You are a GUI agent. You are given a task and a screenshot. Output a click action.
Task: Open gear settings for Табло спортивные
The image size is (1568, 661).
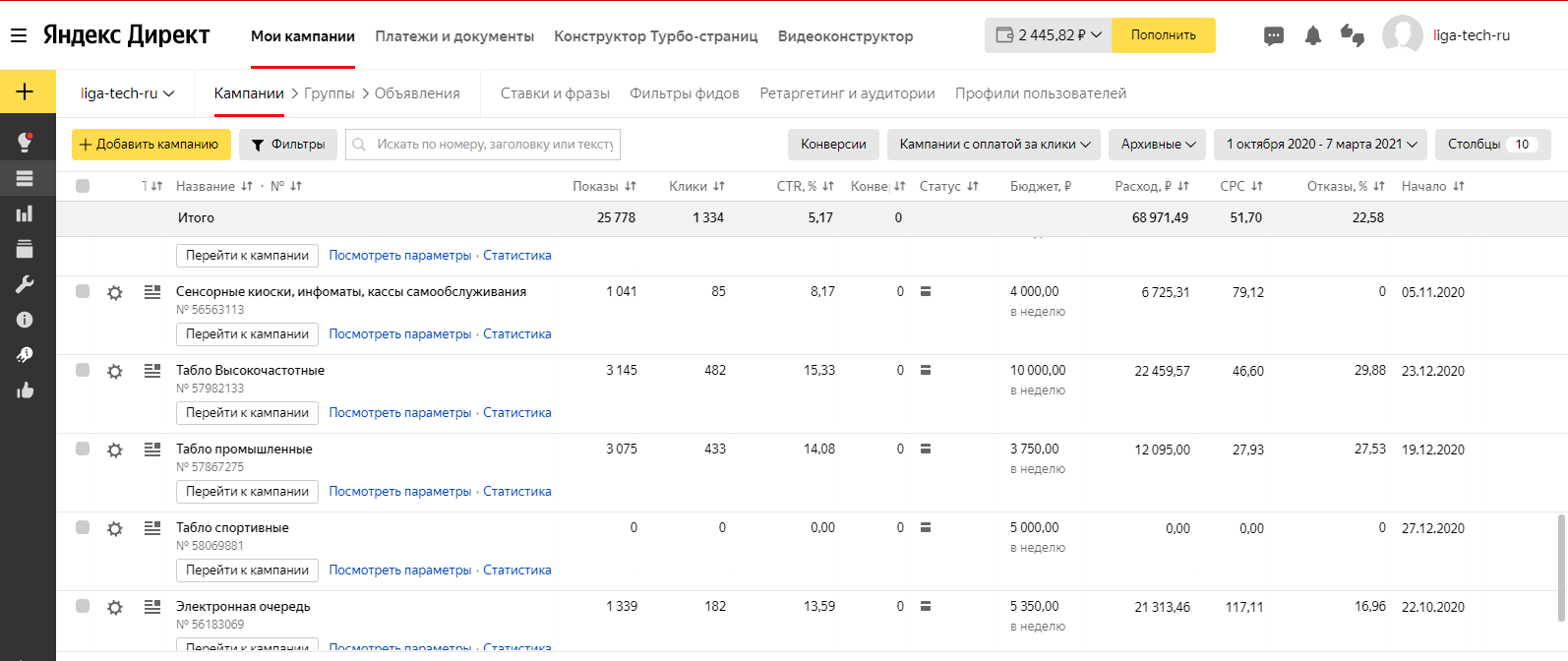click(115, 528)
